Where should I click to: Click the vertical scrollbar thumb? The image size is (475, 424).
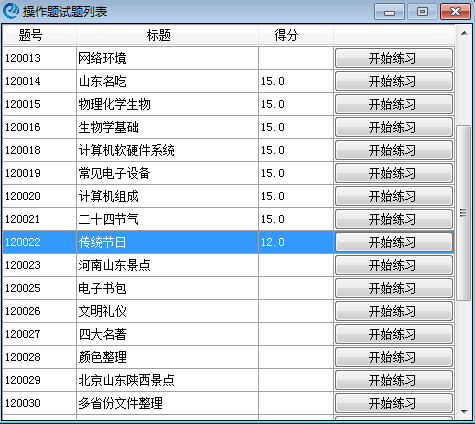point(464,213)
